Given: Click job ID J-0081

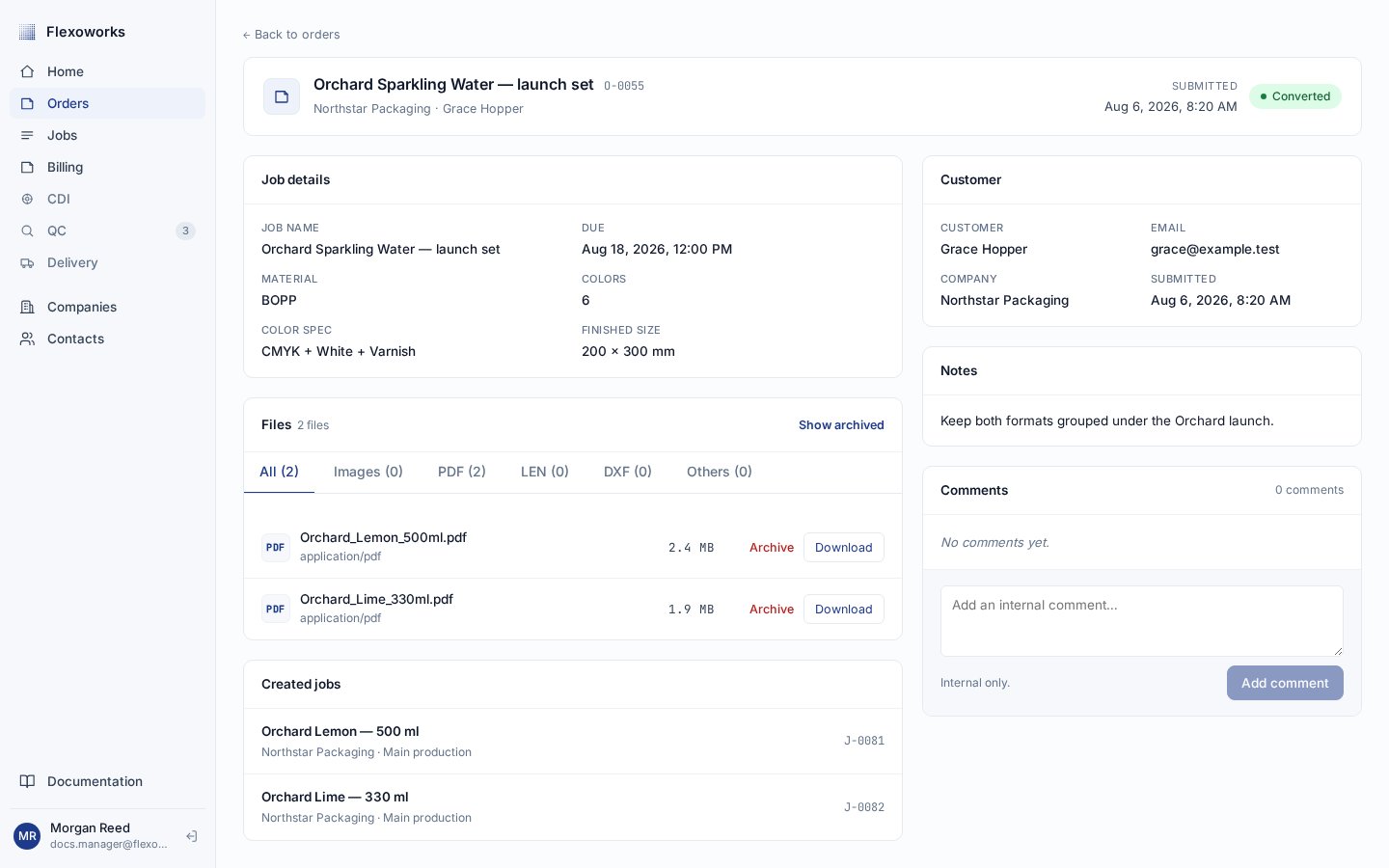Looking at the screenshot, I should (x=864, y=741).
